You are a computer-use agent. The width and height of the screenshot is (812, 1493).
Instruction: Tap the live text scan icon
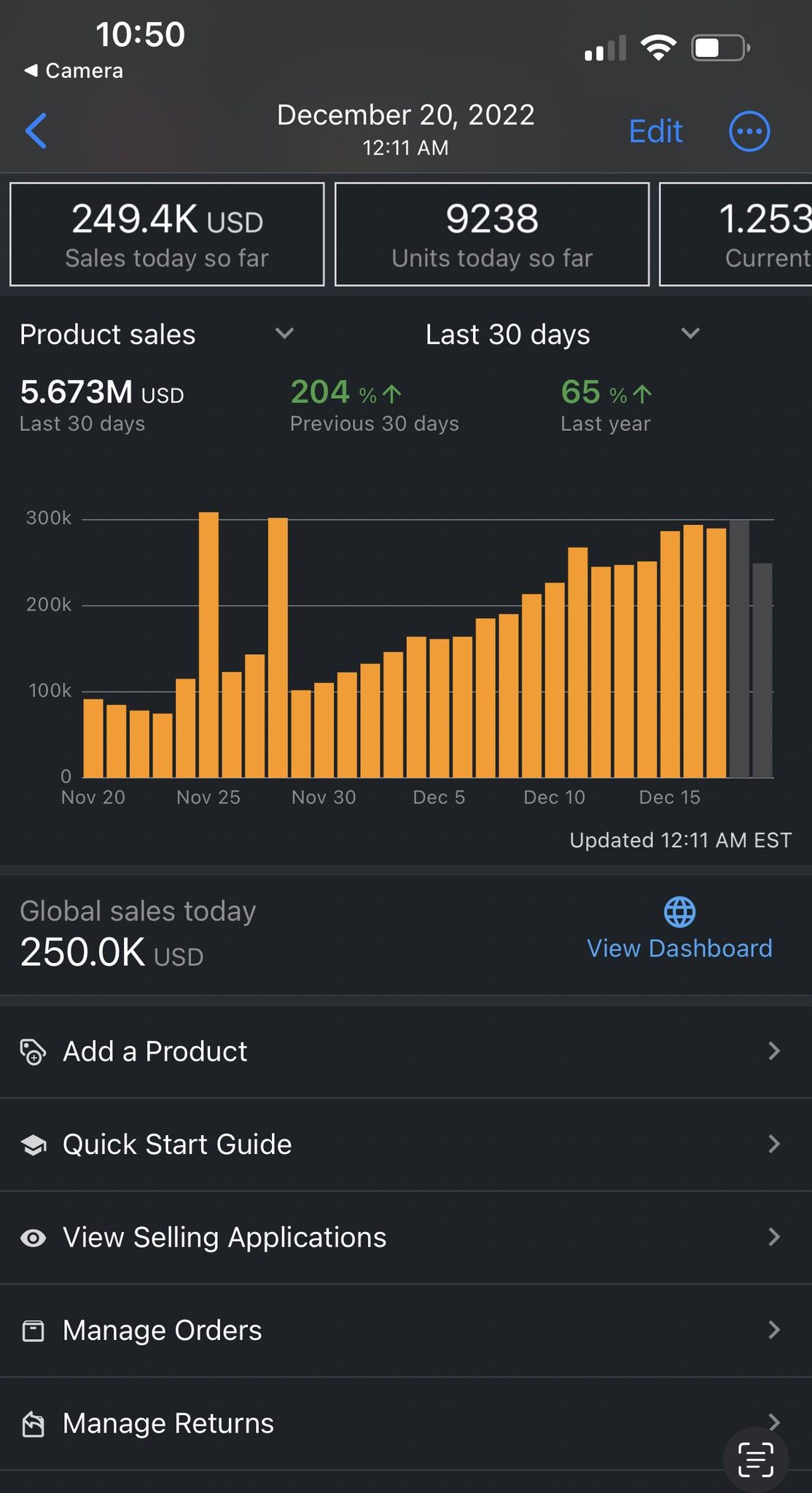click(x=755, y=1459)
